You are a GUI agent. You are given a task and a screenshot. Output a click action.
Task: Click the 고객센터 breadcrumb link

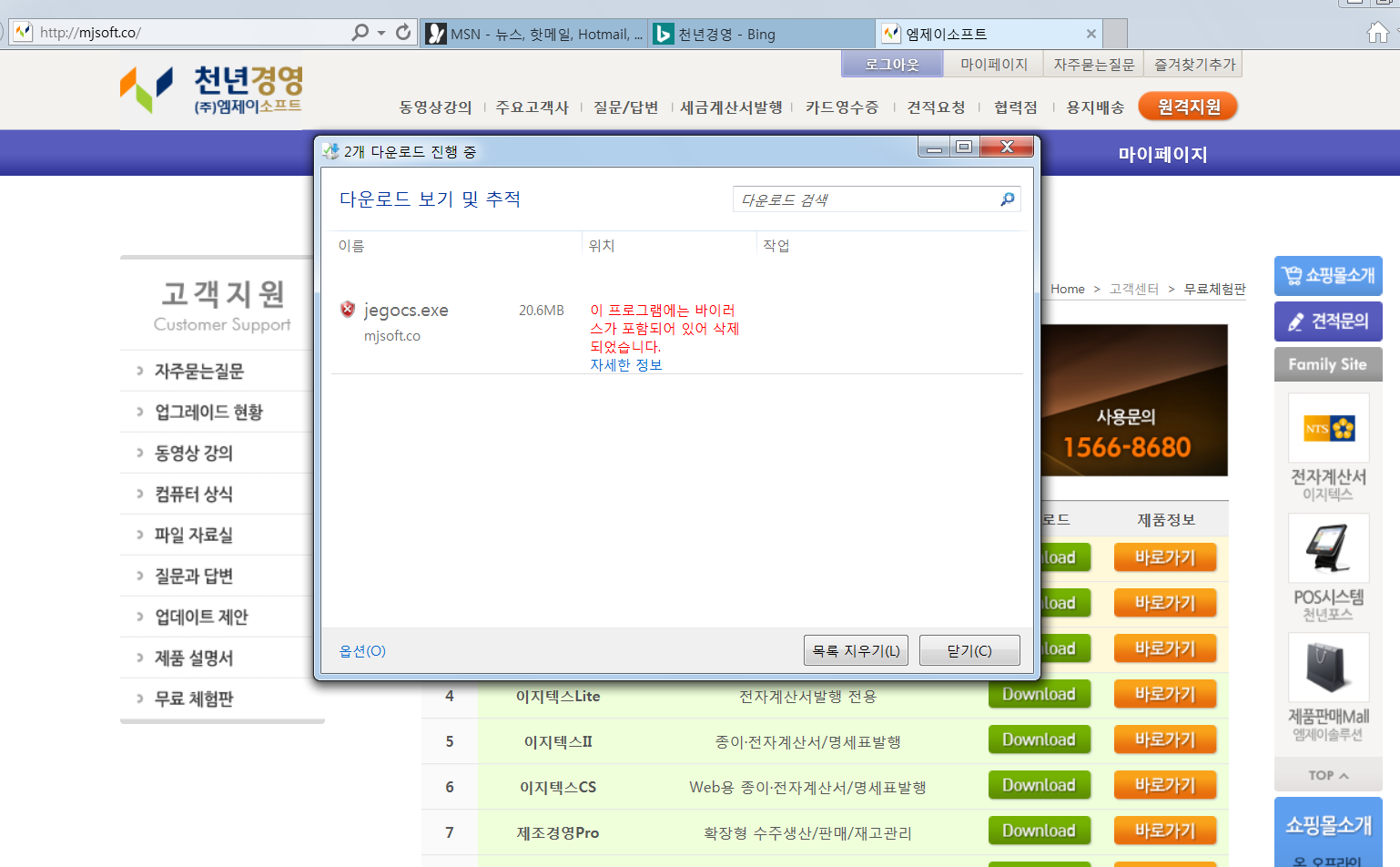tap(1134, 289)
